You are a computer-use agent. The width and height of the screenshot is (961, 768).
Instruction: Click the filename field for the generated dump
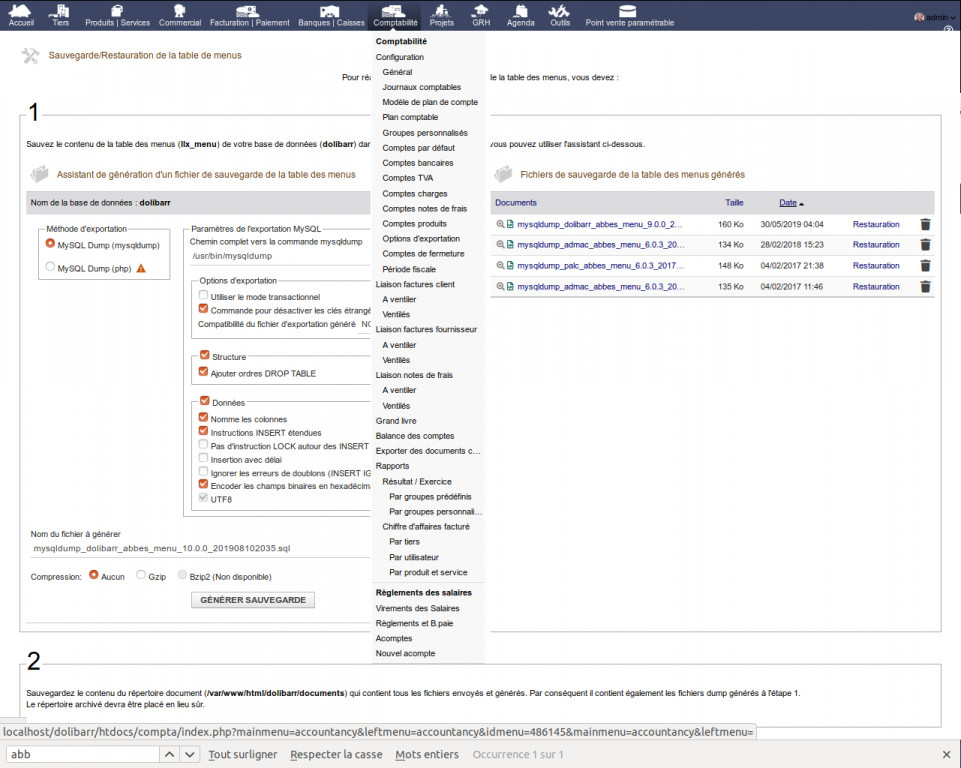pyautogui.click(x=180, y=549)
